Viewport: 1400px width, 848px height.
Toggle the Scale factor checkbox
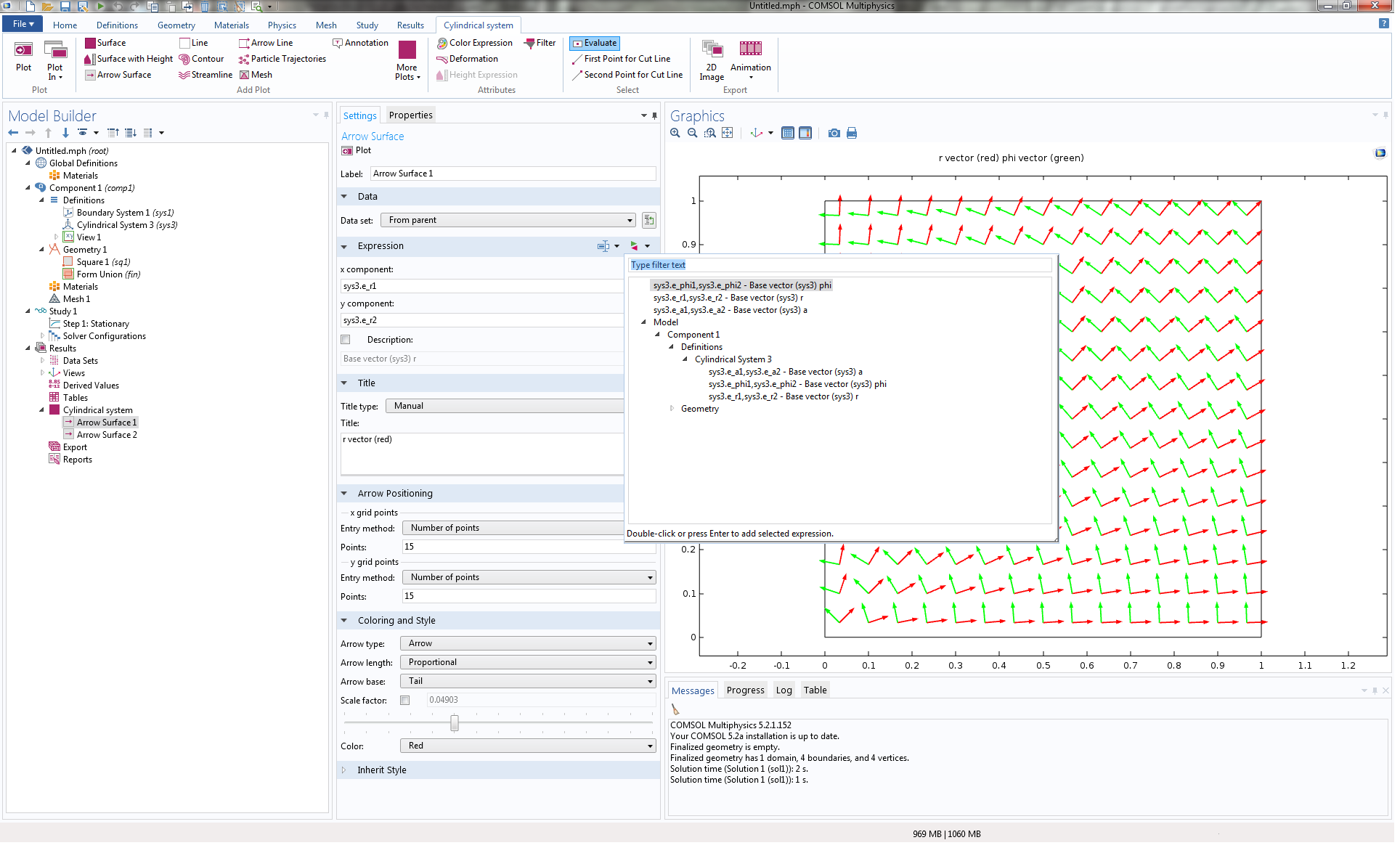405,701
